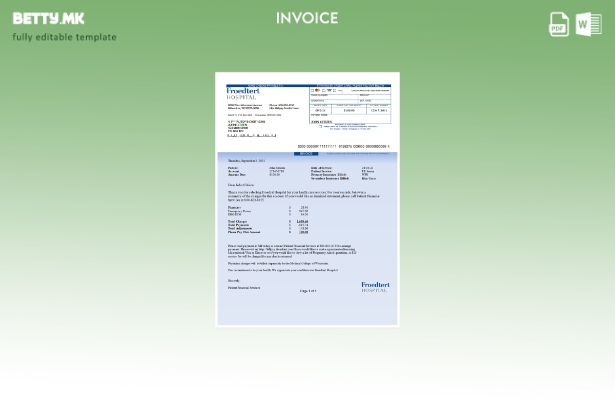Select the INVOICE page heading
Viewport: 615px width, 400px height.
click(x=307, y=18)
